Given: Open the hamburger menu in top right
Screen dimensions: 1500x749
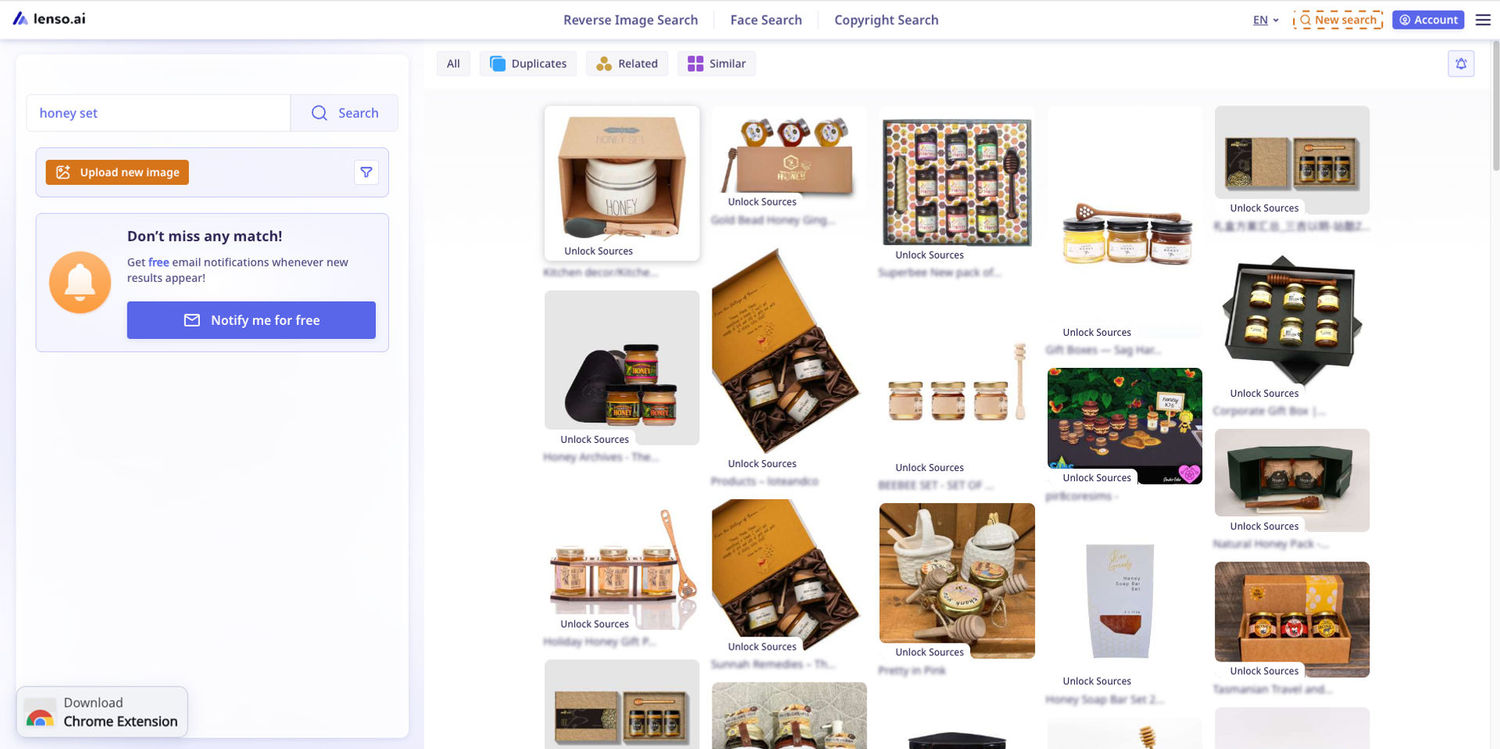Looking at the screenshot, I should pos(1483,19).
